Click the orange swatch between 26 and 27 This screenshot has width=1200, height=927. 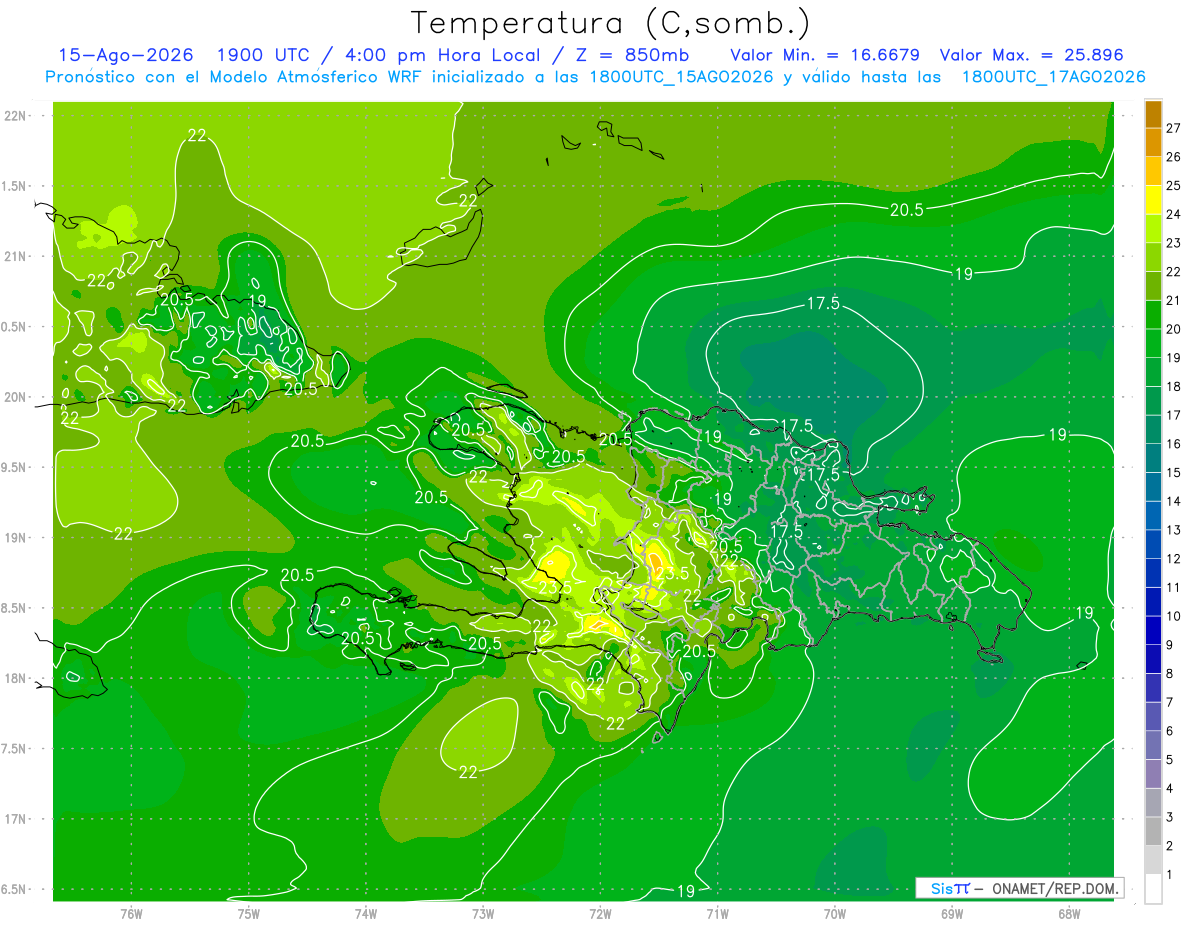coord(1153,141)
